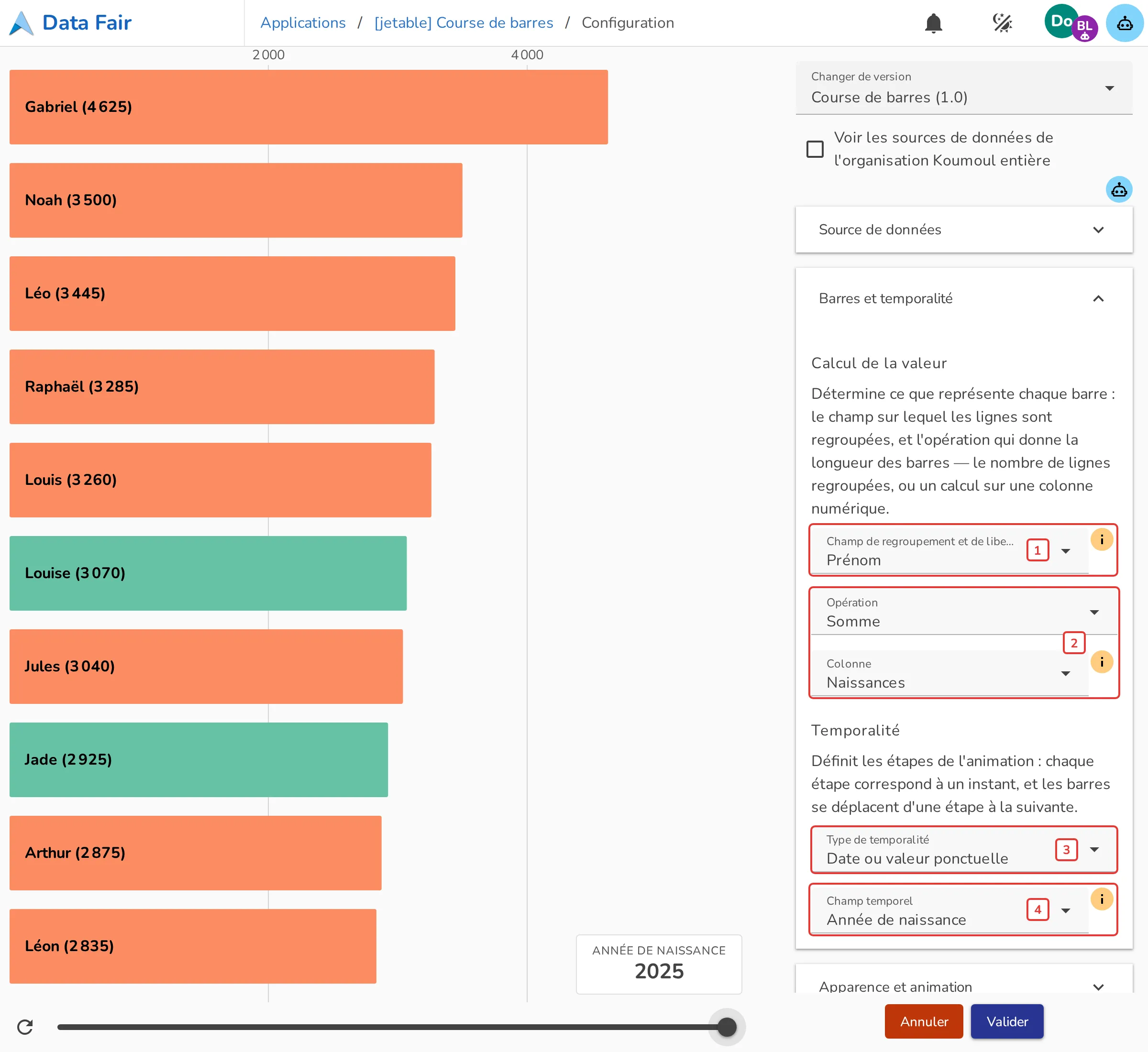Viewport: 1148px width, 1052px height.
Task: Open the Type de temporalité dropdown
Action: [x=963, y=849]
